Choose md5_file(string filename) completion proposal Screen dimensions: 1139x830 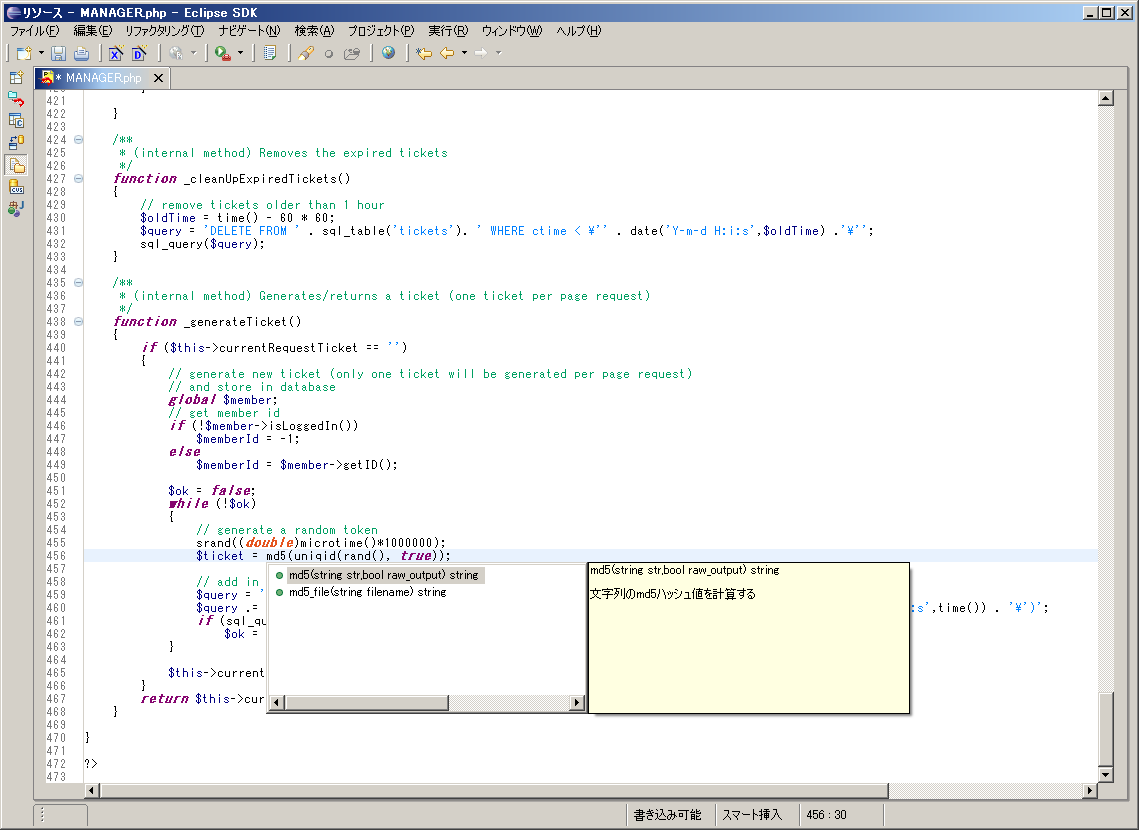366,592
